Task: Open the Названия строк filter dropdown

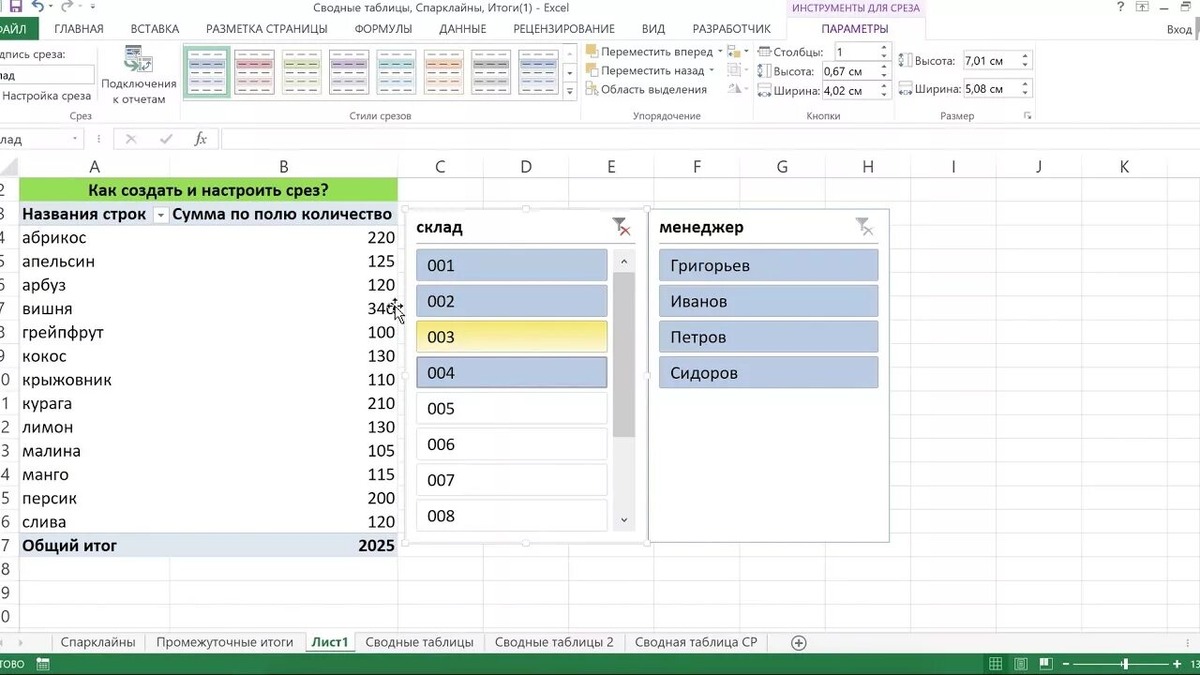Action: [160, 215]
